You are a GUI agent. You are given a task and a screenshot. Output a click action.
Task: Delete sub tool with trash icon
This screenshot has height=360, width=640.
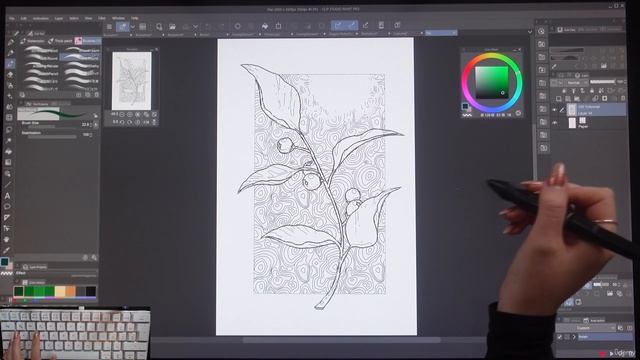(x=97, y=95)
